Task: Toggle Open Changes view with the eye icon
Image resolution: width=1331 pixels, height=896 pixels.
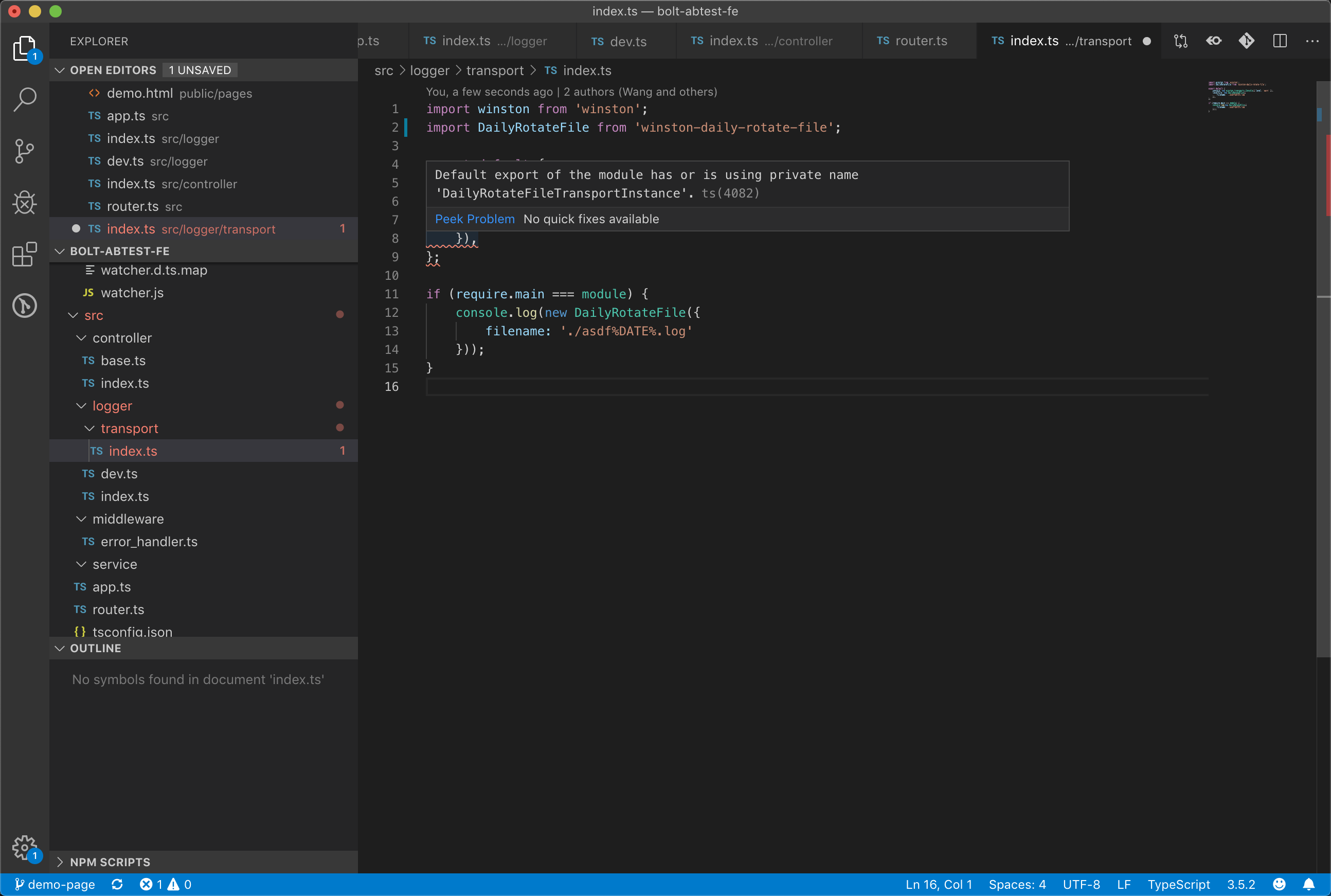Action: tap(1213, 41)
